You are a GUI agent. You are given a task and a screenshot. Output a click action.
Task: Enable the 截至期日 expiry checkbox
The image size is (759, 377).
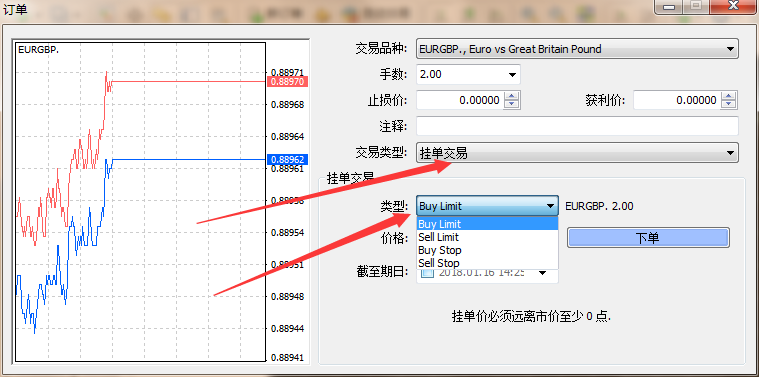point(427,273)
